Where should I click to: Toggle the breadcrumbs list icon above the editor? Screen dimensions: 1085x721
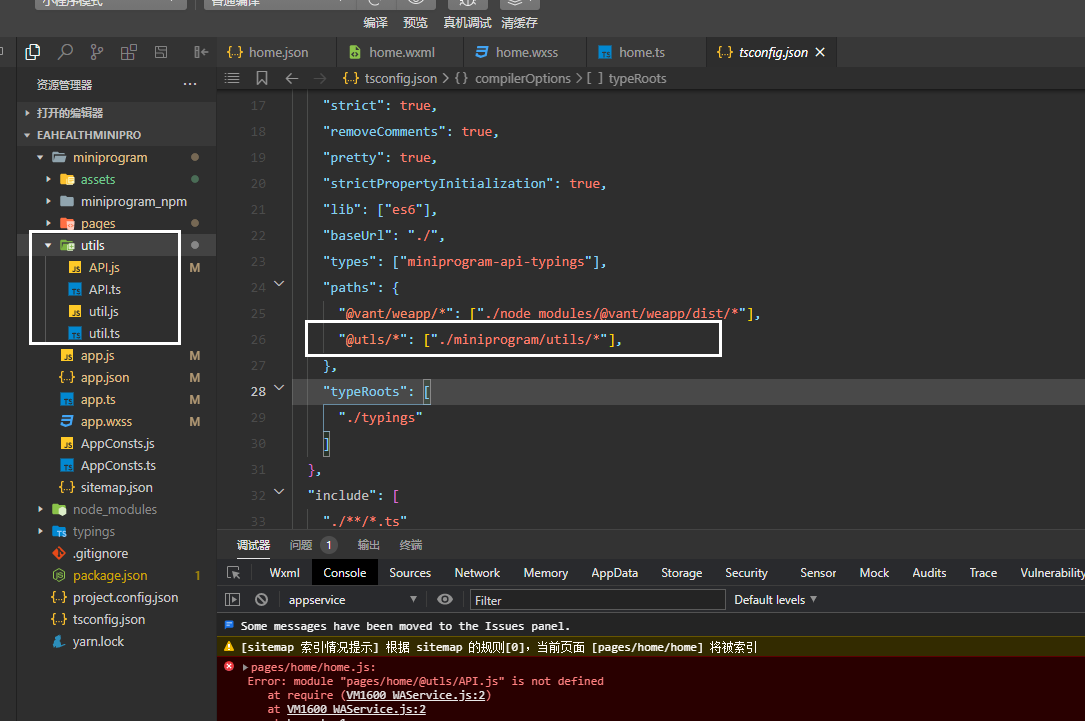click(x=232, y=78)
